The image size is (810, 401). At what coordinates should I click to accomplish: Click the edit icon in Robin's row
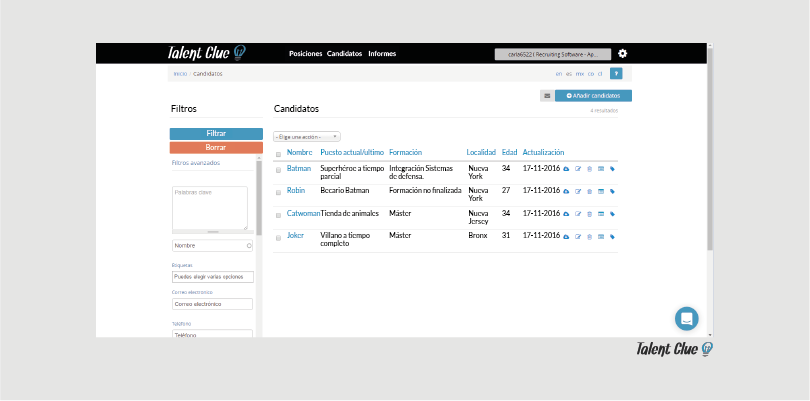pyautogui.click(x=578, y=190)
